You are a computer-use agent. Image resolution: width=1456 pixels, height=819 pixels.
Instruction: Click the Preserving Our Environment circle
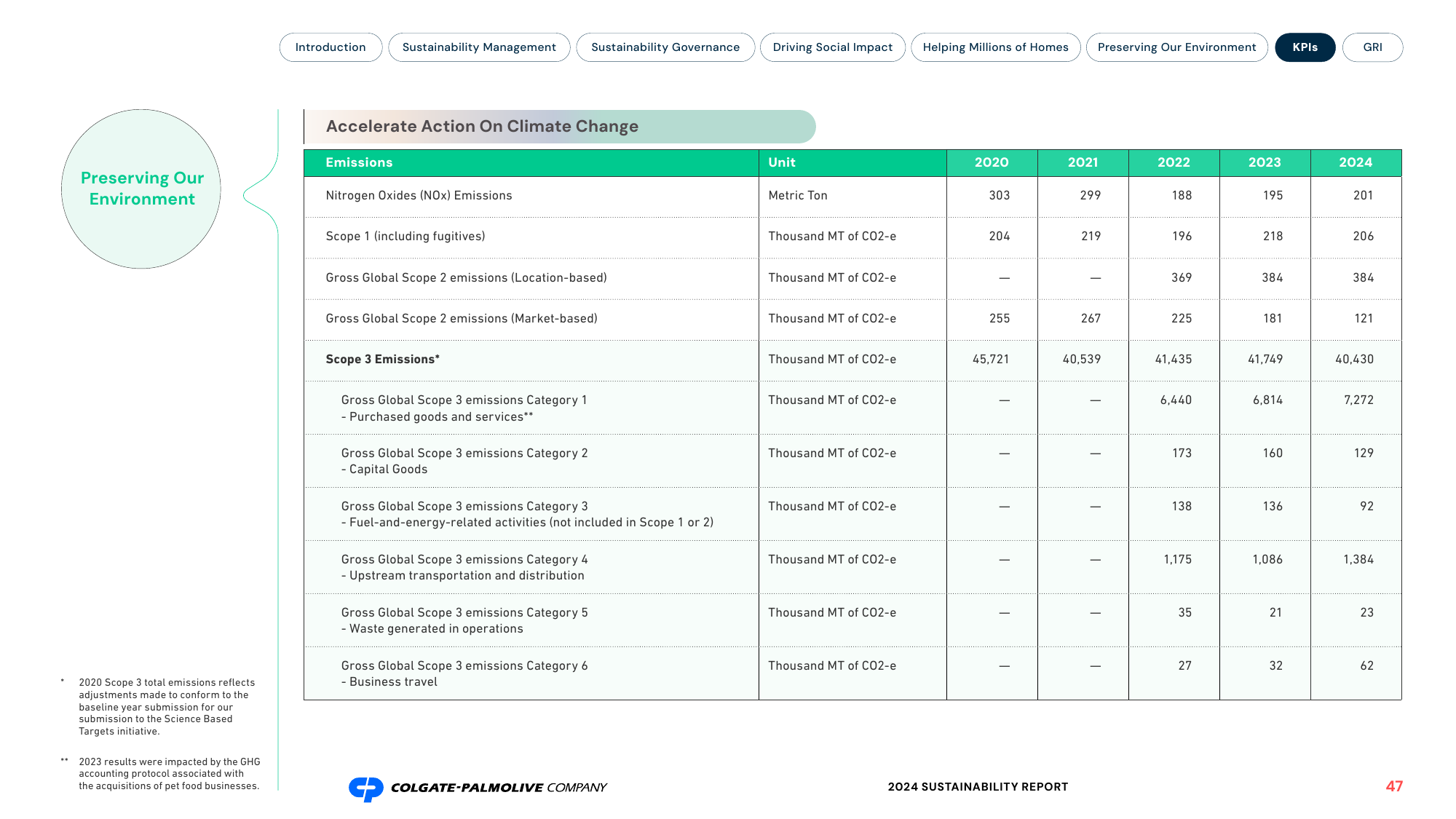click(x=141, y=189)
